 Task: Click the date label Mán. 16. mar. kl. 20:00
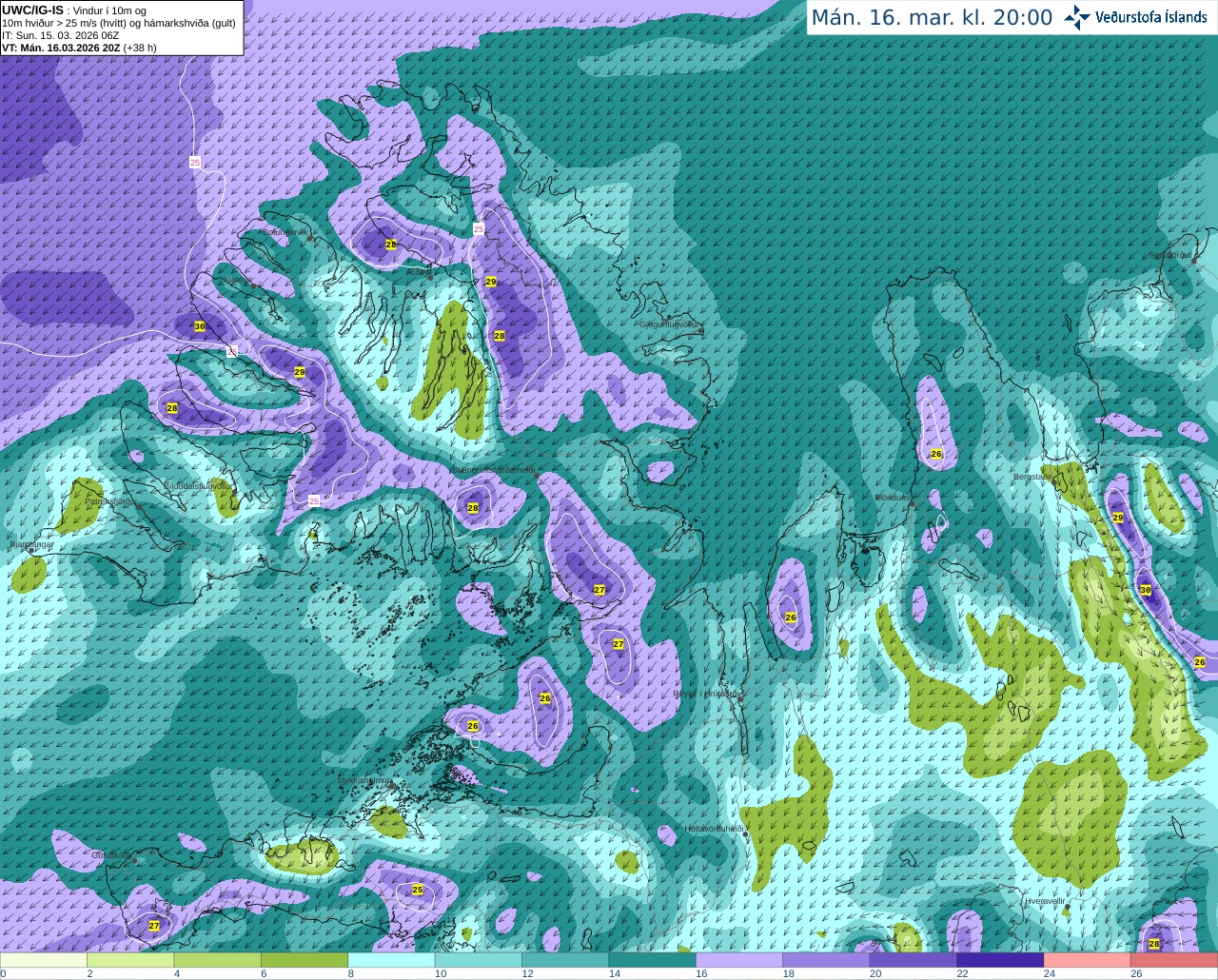tap(932, 18)
